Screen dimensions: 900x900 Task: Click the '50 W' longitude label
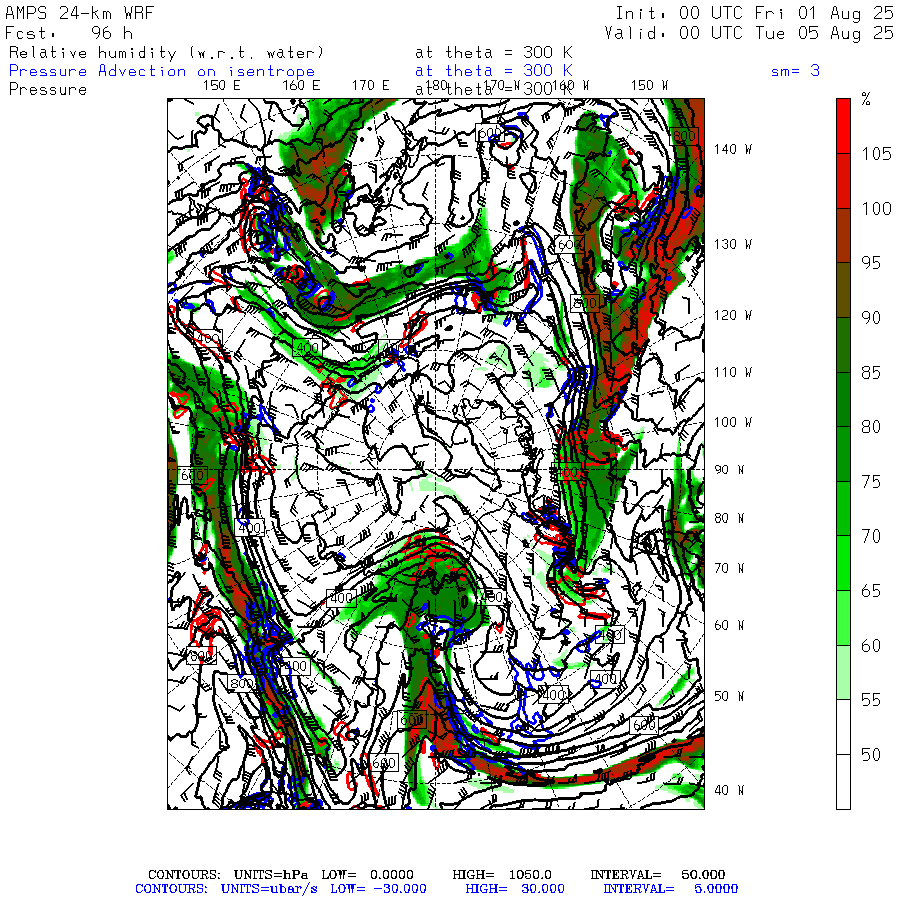[729, 696]
